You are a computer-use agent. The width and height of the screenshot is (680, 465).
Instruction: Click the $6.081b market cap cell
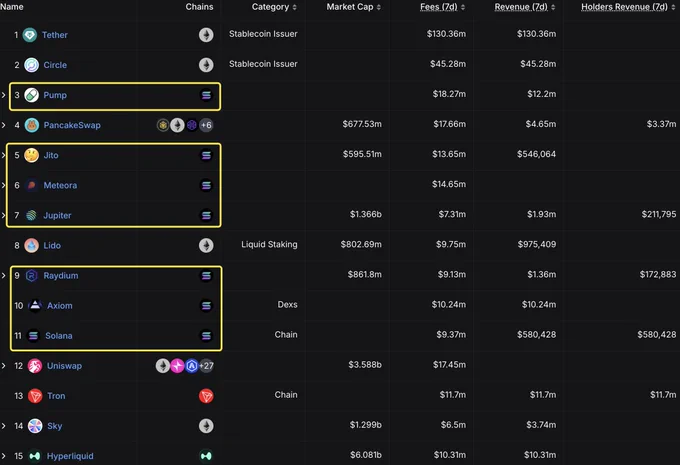[x=366, y=455]
